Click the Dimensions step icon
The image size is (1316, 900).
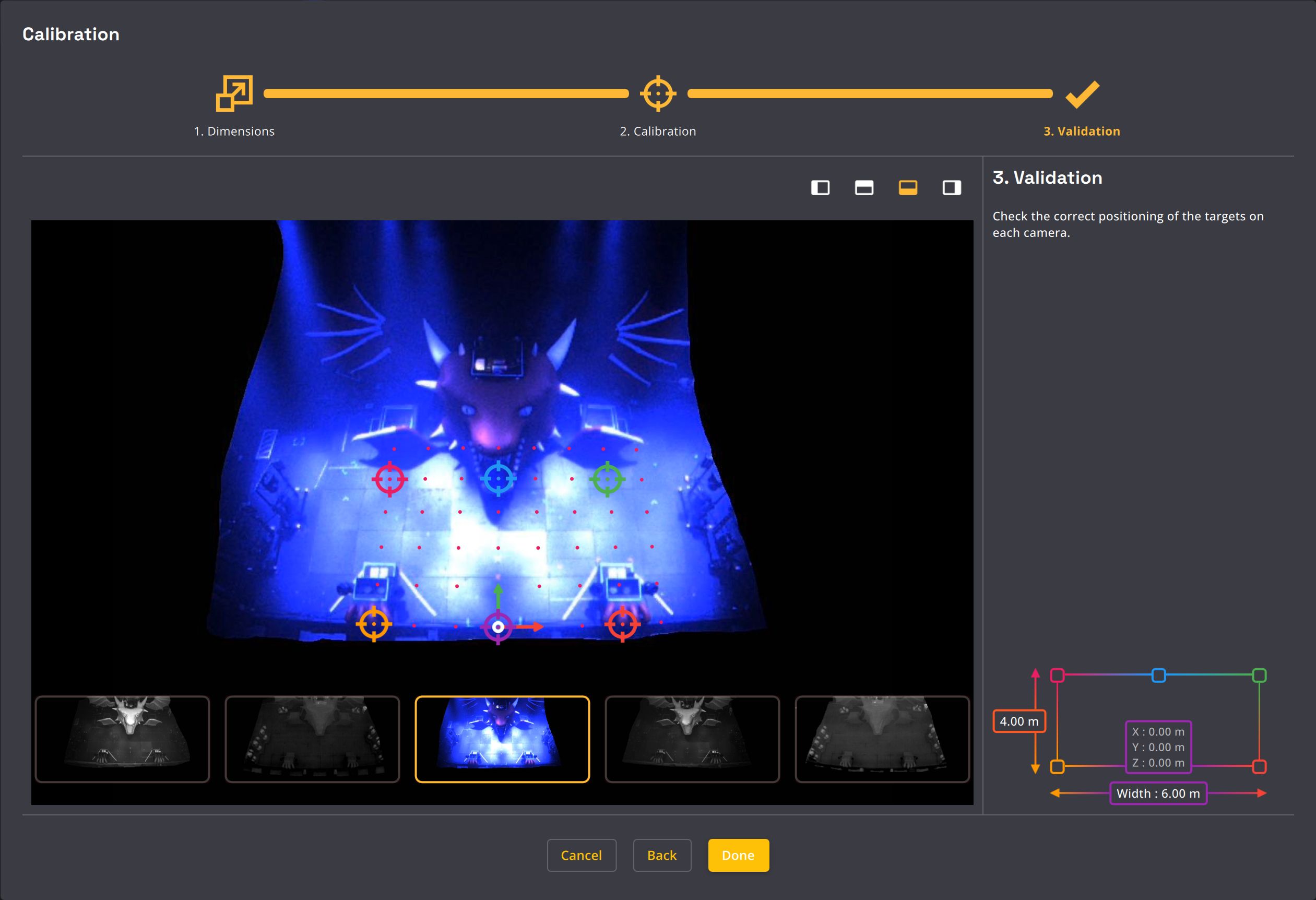[x=234, y=93]
